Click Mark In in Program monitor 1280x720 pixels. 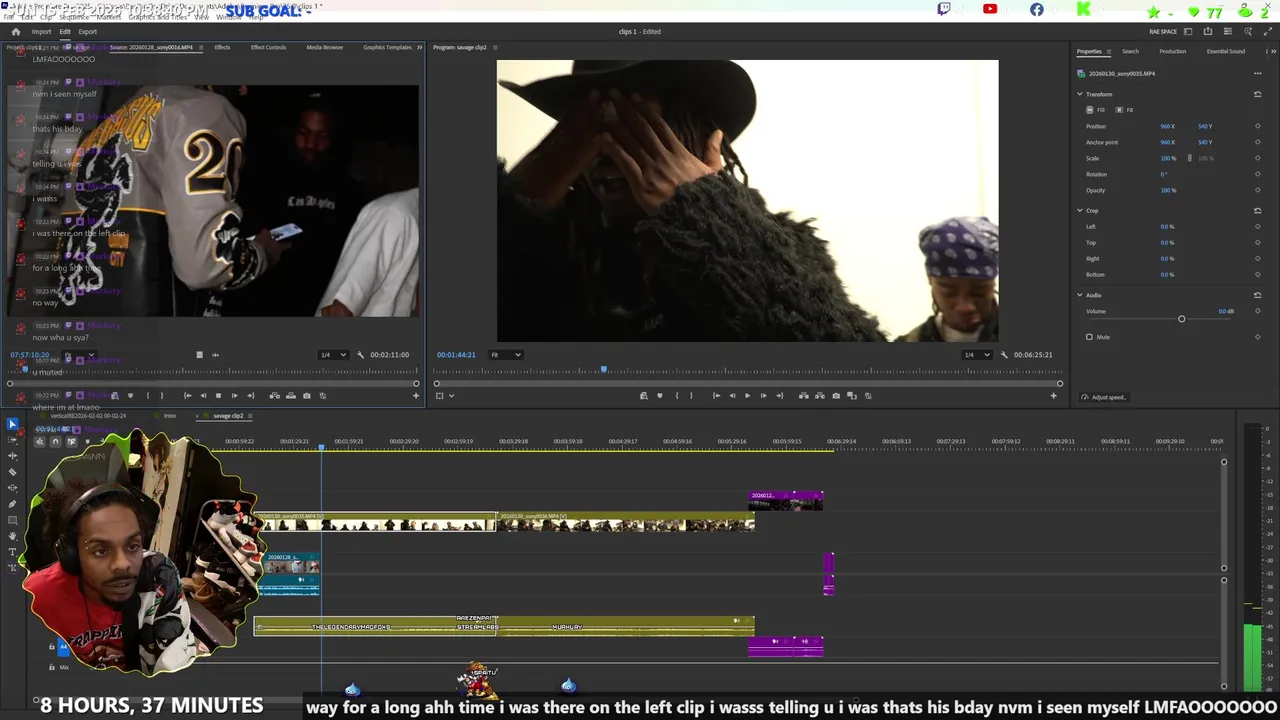(x=677, y=395)
